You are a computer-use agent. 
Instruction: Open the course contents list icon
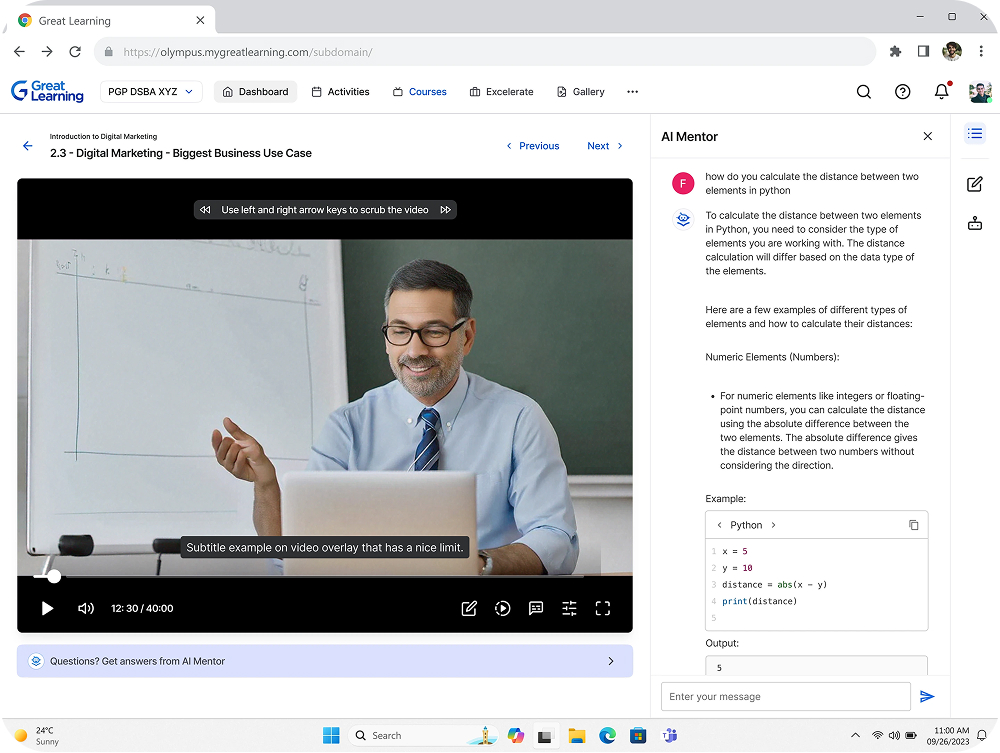975,134
